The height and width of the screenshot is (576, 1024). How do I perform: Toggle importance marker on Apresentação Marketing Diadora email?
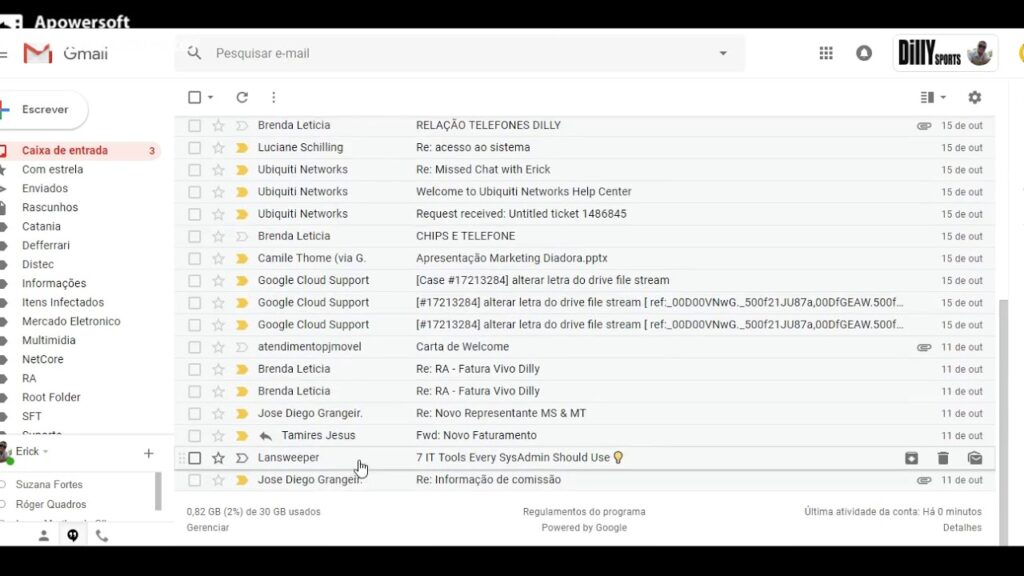[x=242, y=259]
